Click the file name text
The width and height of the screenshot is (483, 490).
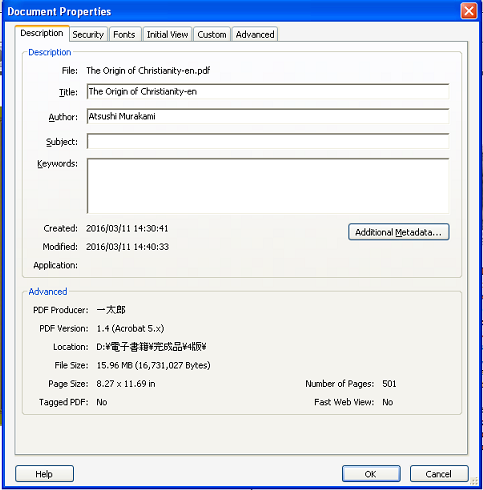[x=148, y=71]
